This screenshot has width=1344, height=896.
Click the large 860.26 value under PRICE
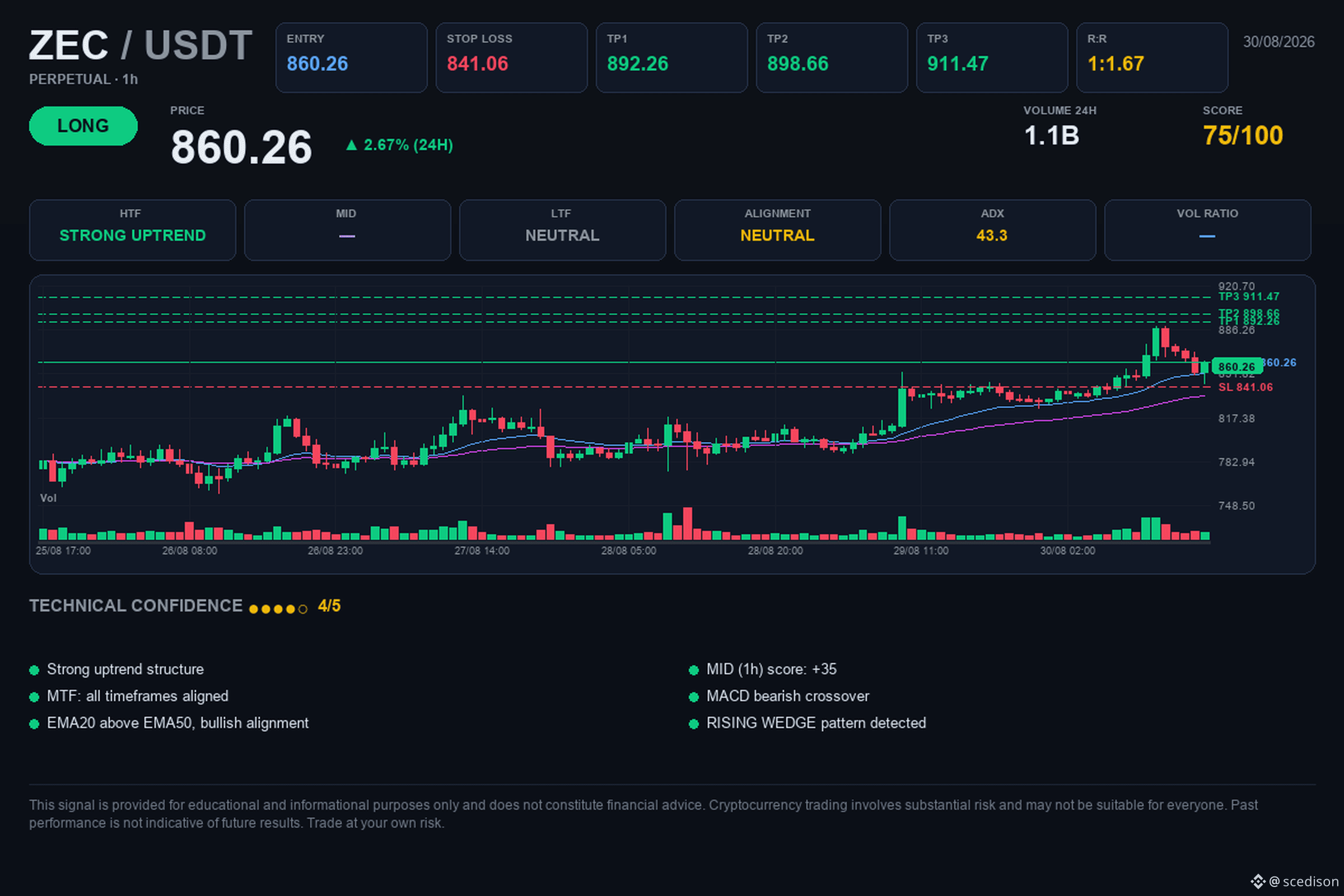tap(241, 147)
